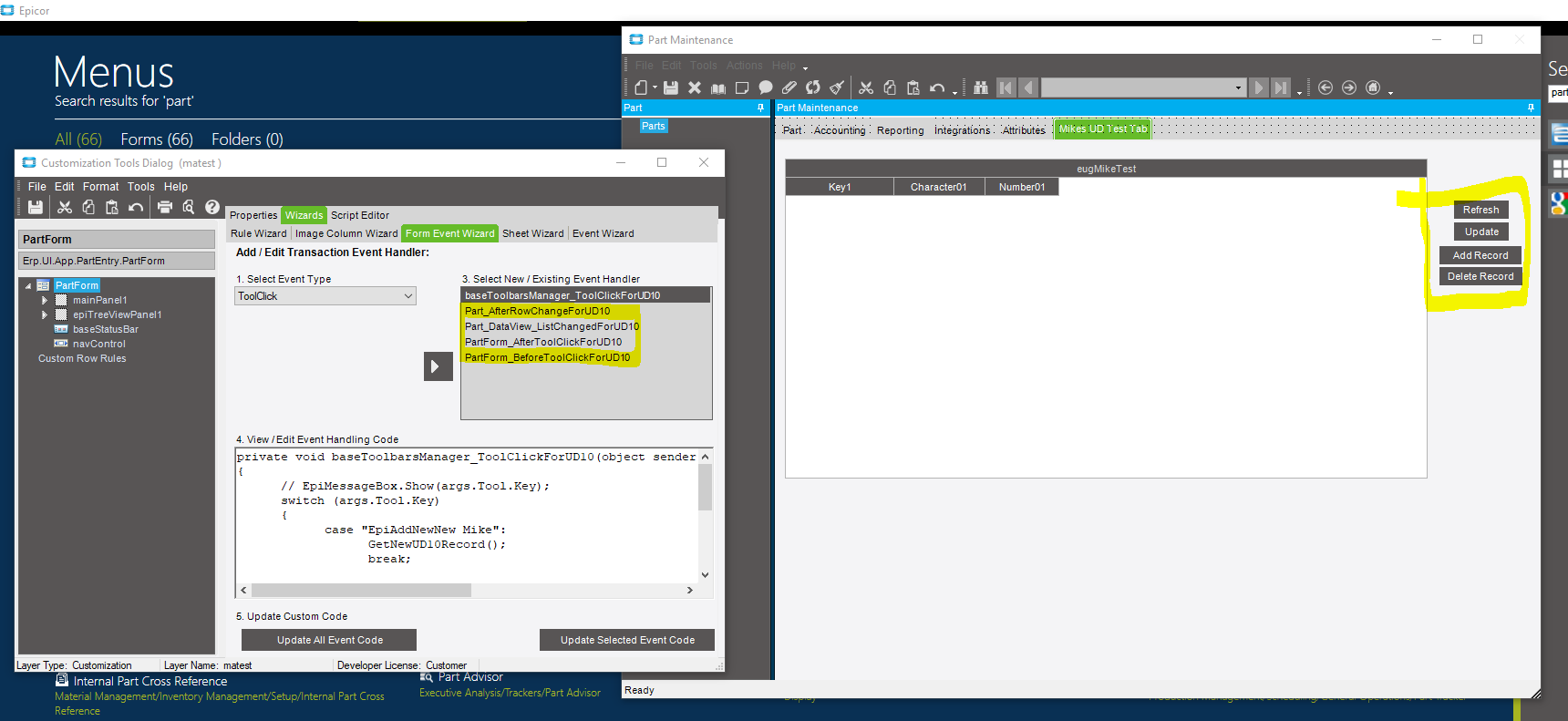
Task: Click Undo arrow icon in Part Maintenance toolbar
Action: [x=937, y=88]
